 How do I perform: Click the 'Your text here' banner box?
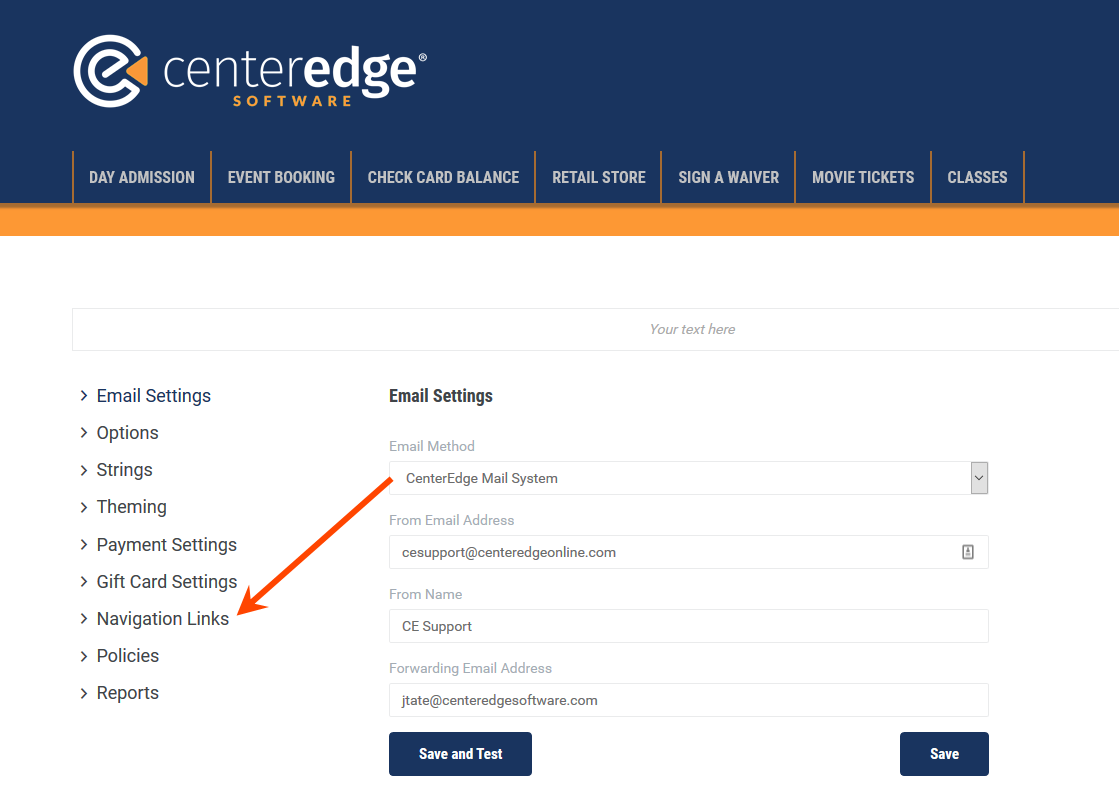pos(596,329)
